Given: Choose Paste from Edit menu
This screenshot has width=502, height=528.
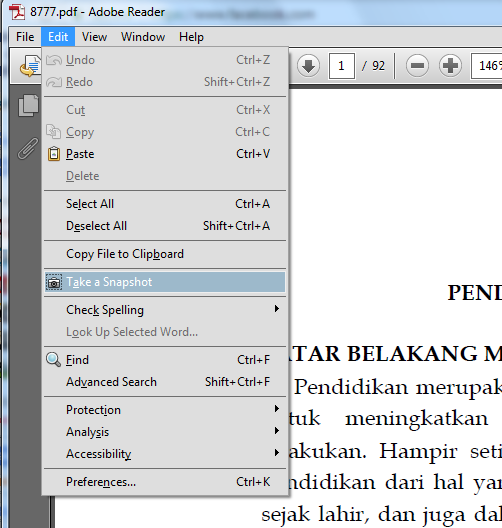Looking at the screenshot, I should click(165, 154).
